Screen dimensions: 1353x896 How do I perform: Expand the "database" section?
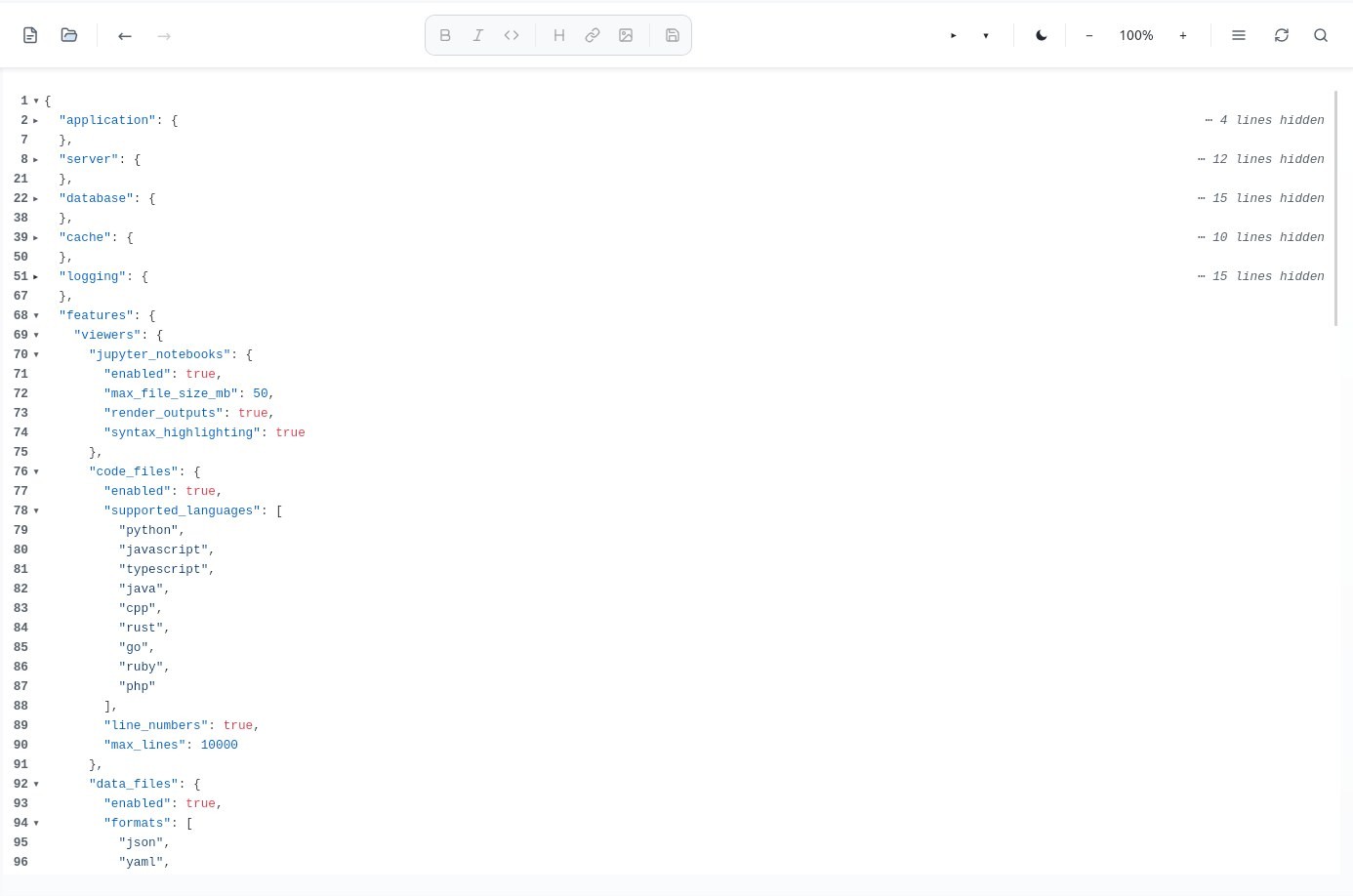(36, 198)
